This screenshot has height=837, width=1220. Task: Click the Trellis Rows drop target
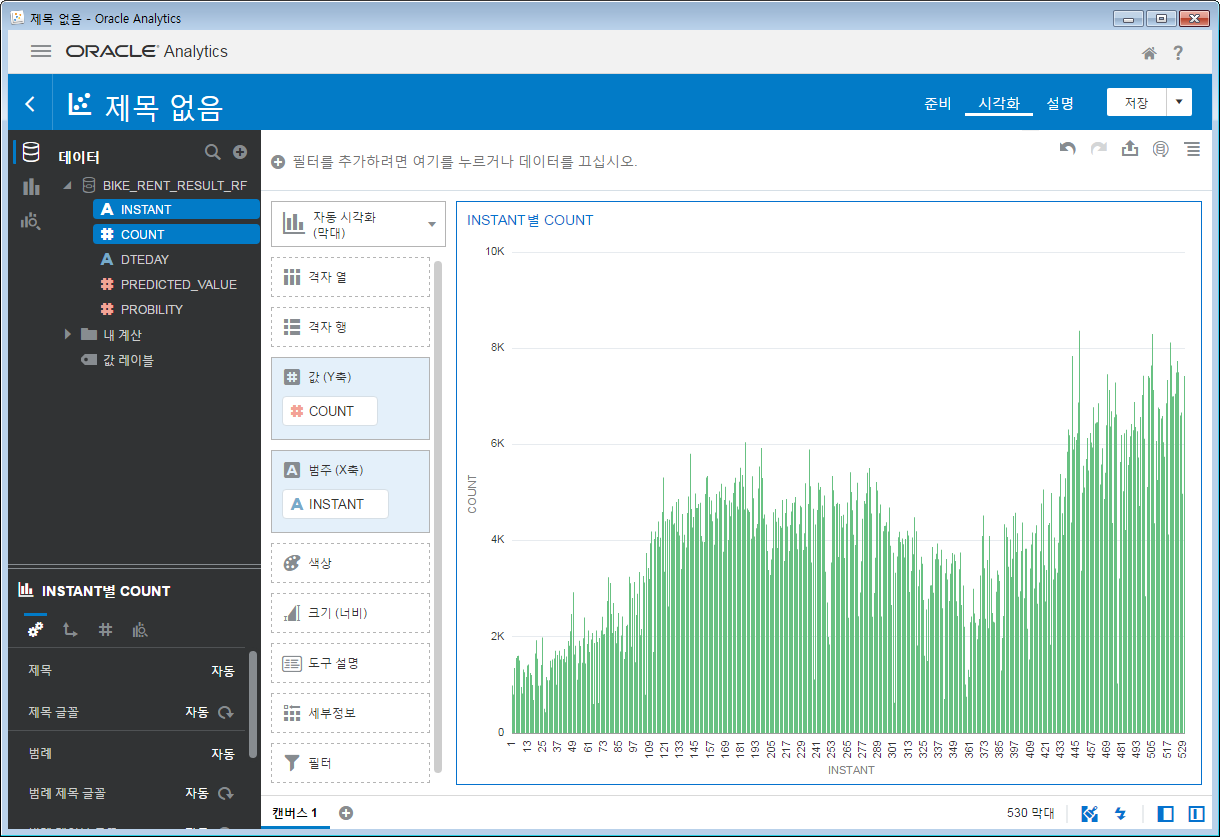pos(350,327)
